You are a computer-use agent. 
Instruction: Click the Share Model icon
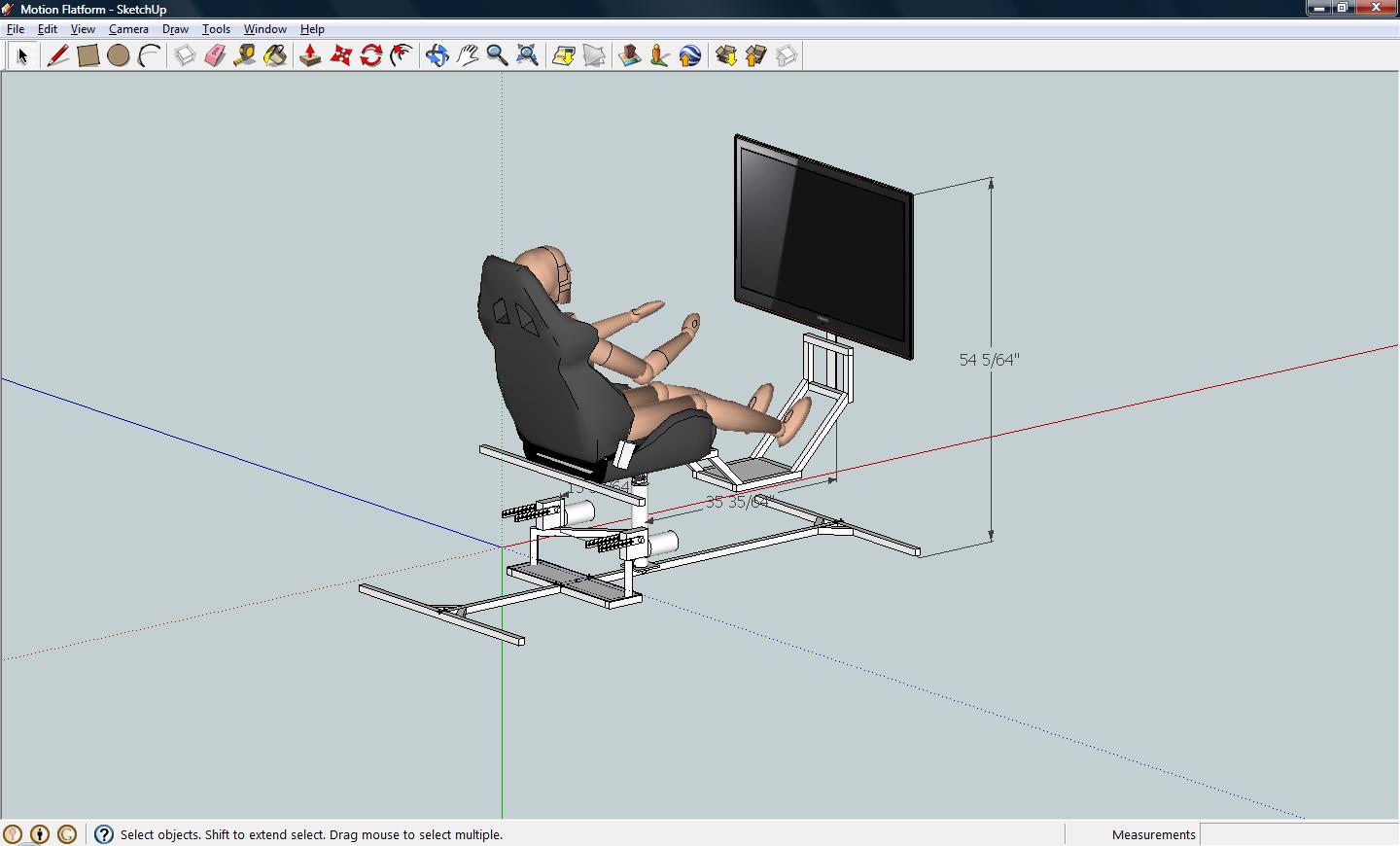pos(756,55)
